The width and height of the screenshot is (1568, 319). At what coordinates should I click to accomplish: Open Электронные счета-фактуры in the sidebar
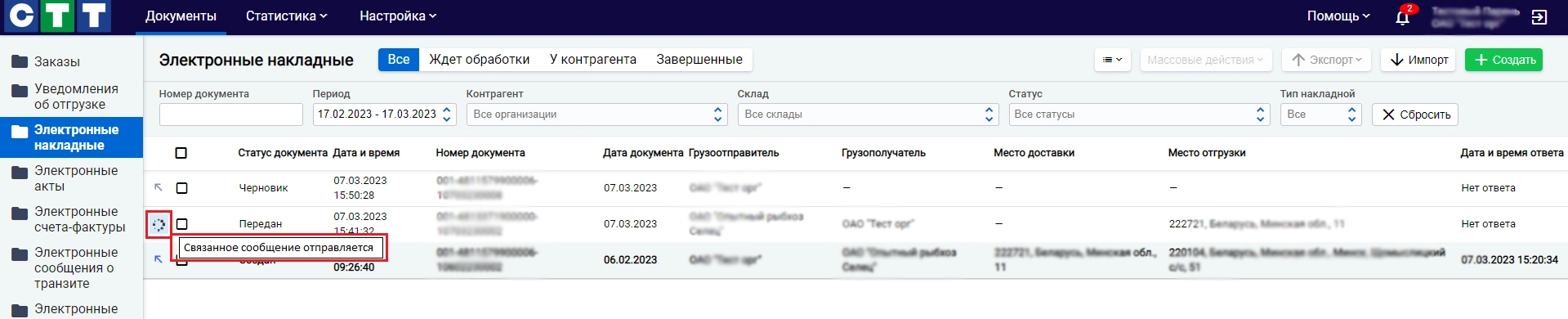(71, 219)
